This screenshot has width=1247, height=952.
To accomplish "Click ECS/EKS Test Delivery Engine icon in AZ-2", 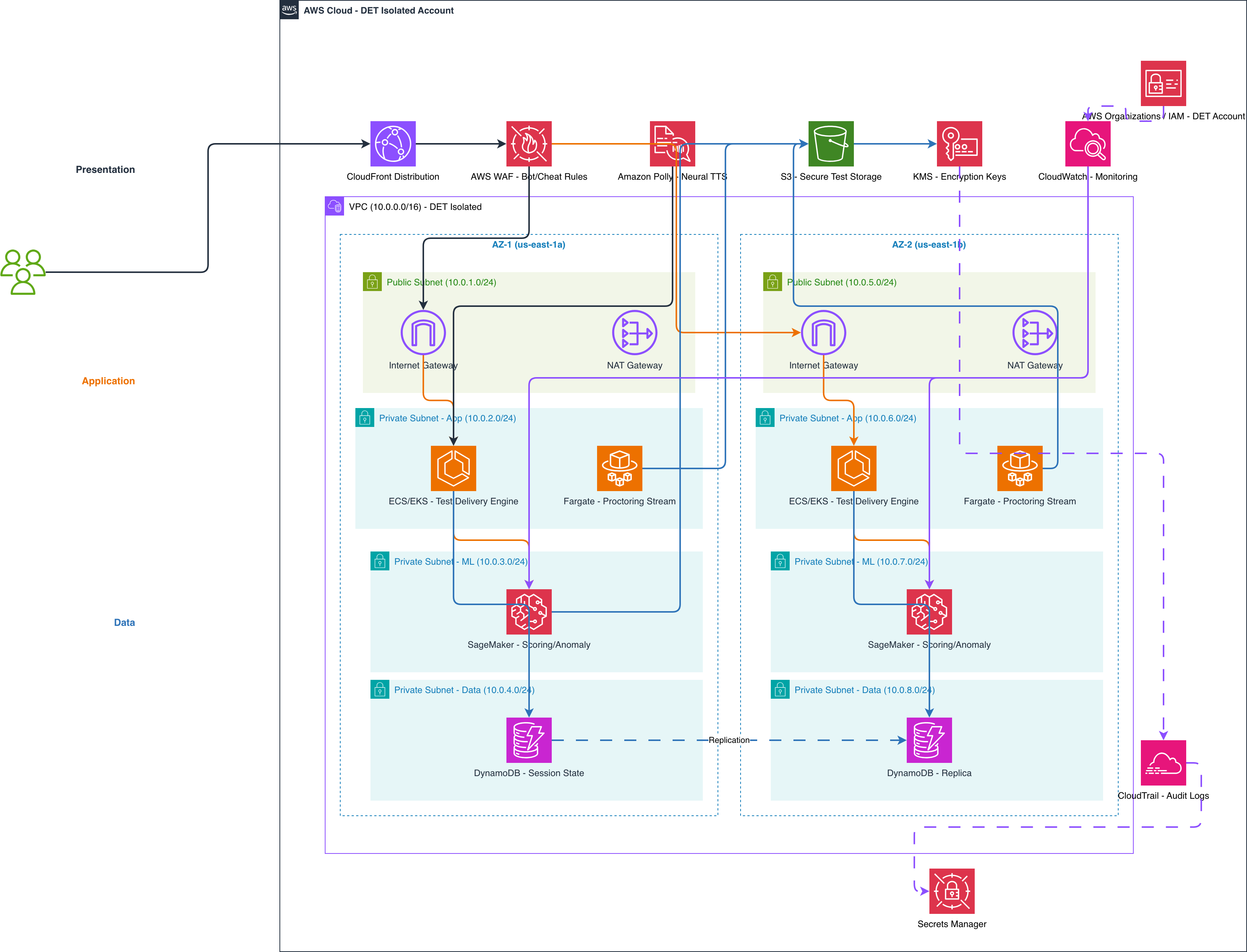I will [x=853, y=468].
